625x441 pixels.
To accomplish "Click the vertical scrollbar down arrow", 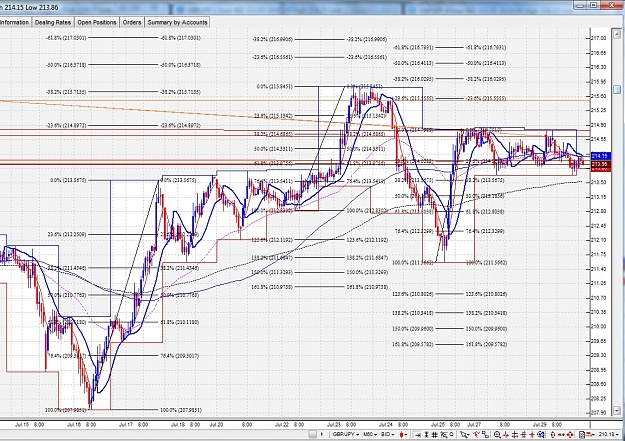I will click(x=617, y=410).
